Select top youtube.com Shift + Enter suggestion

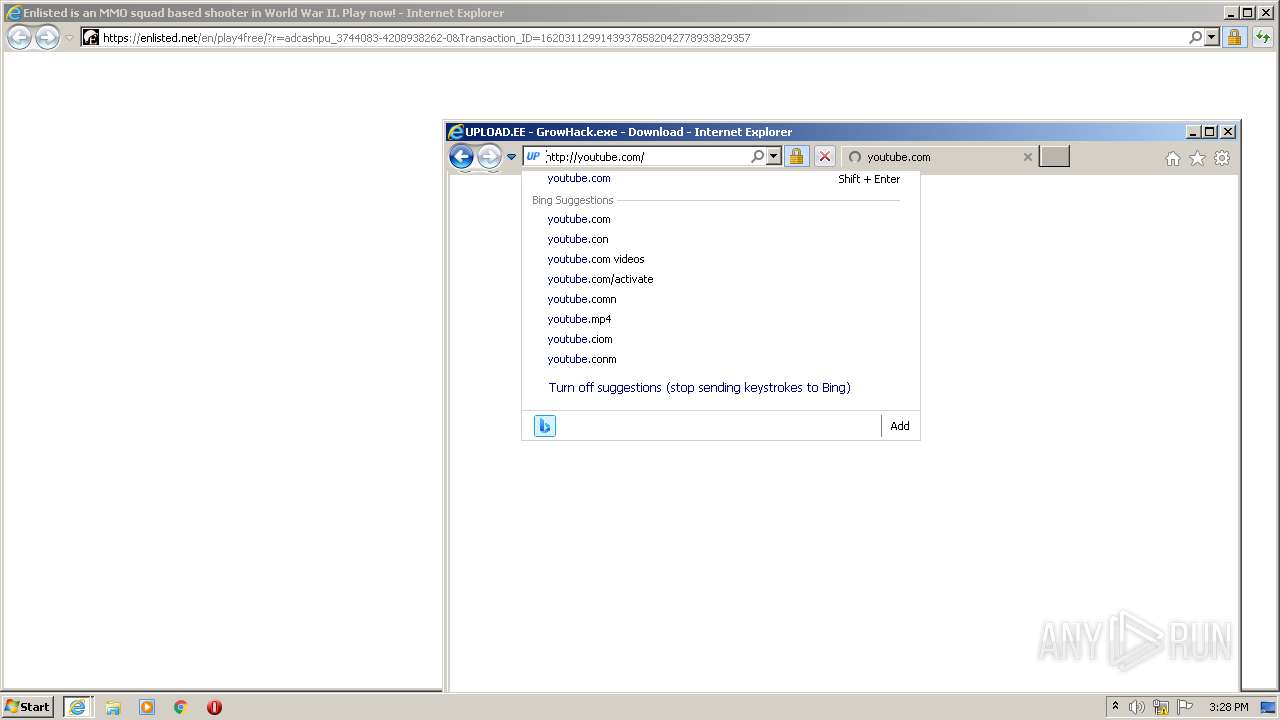(x=720, y=178)
